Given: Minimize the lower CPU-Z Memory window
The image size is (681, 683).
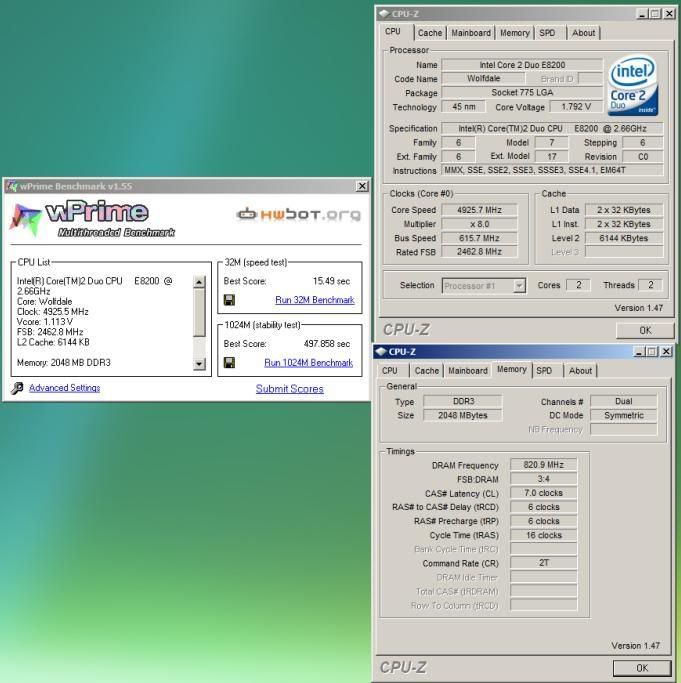Looking at the screenshot, I should [639, 352].
